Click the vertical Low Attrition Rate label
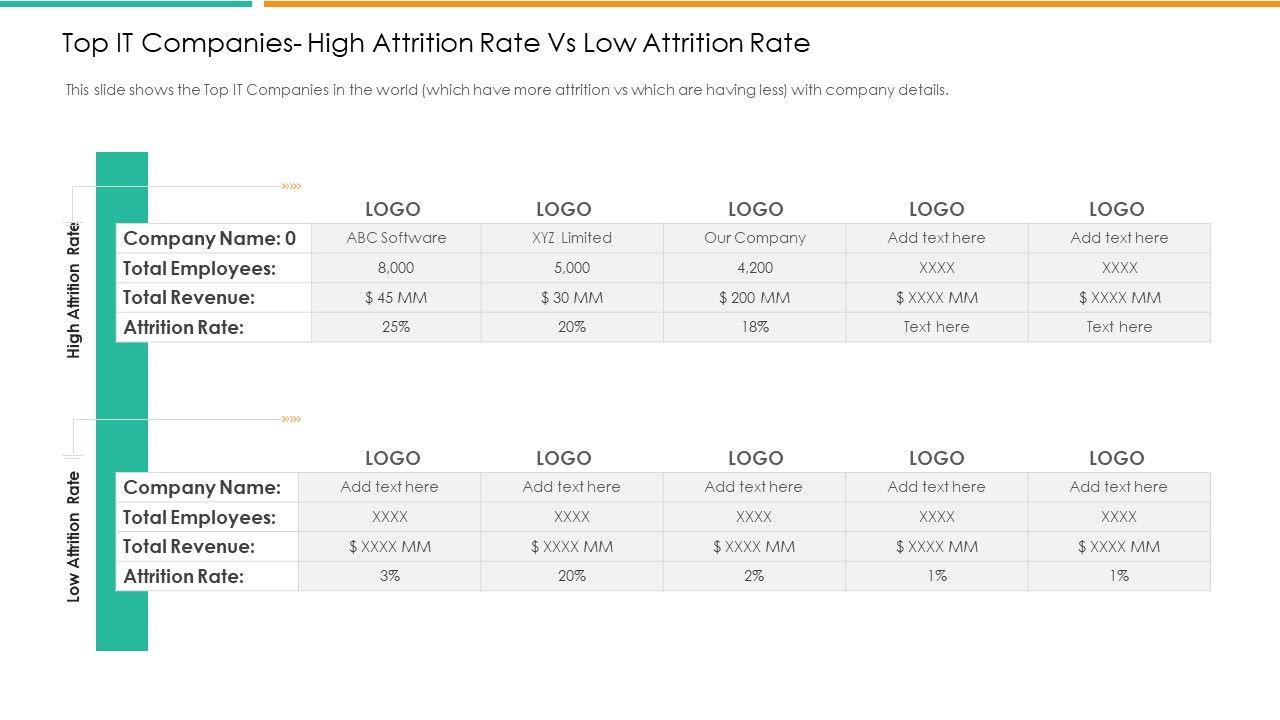 74,537
